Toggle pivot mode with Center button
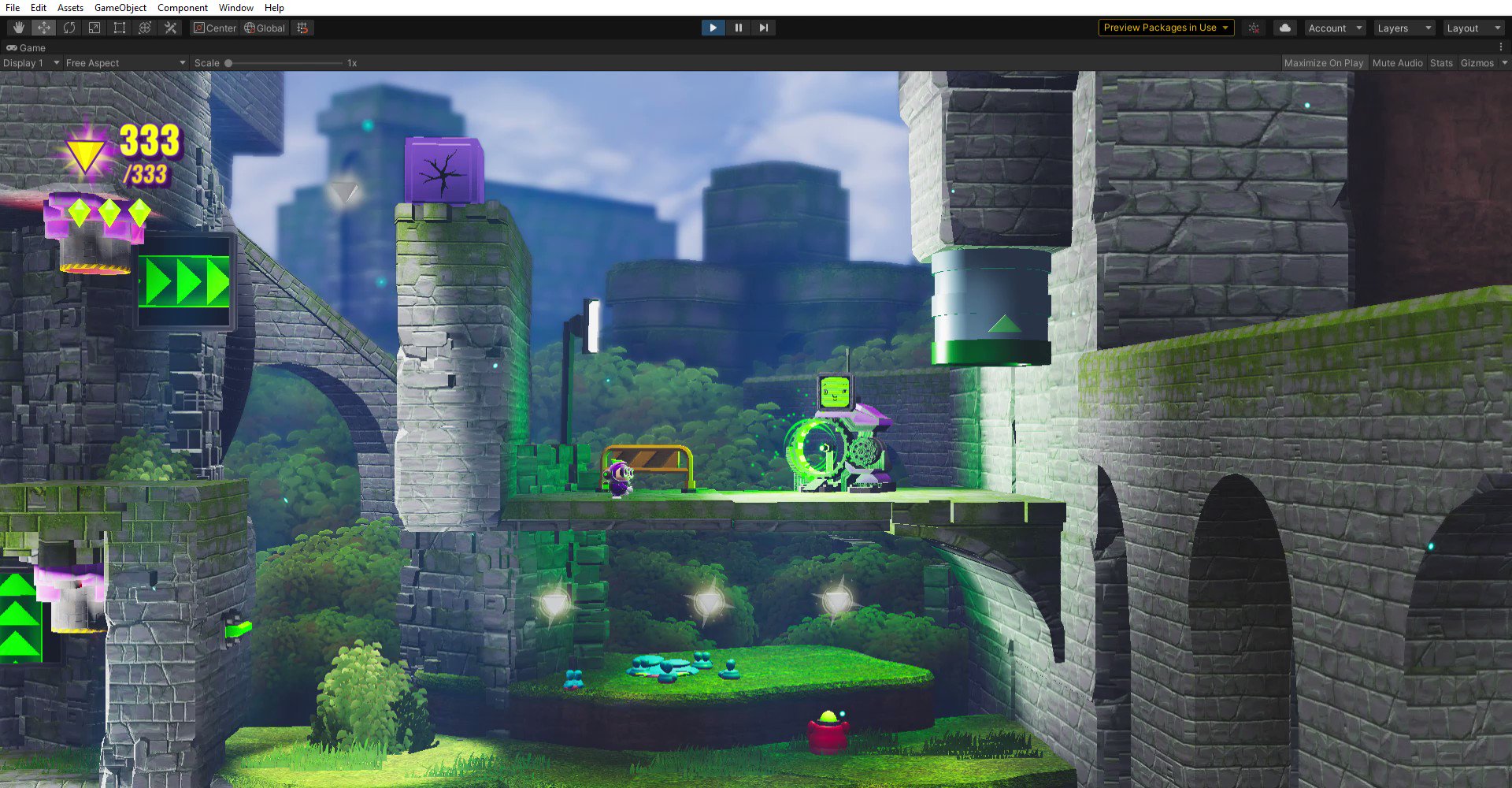This screenshot has height=788, width=1512. click(x=215, y=28)
